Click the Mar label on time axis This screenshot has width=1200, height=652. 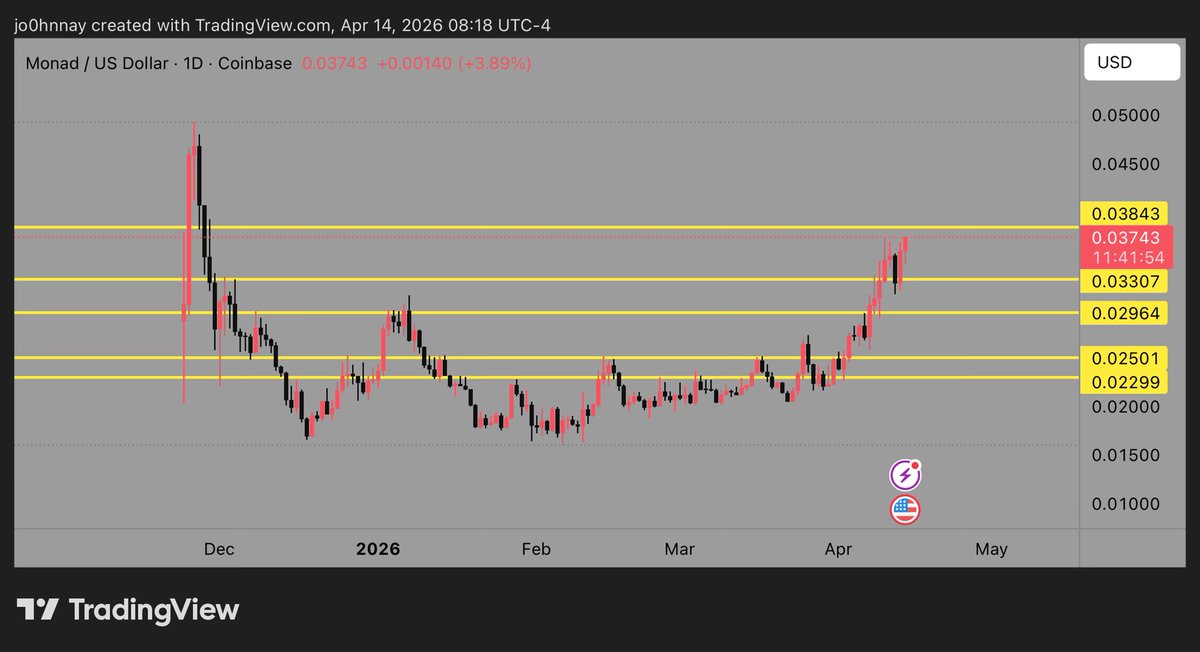tap(679, 549)
